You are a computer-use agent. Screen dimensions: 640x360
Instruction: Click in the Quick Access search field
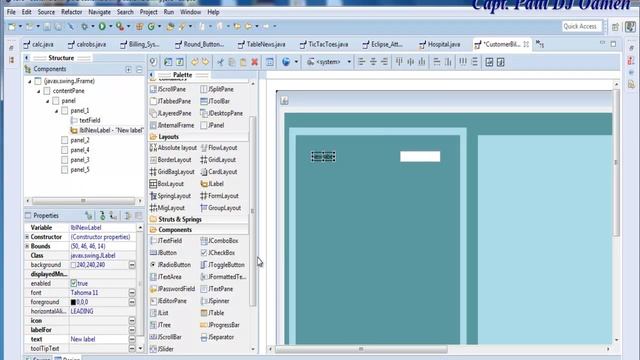point(581,27)
